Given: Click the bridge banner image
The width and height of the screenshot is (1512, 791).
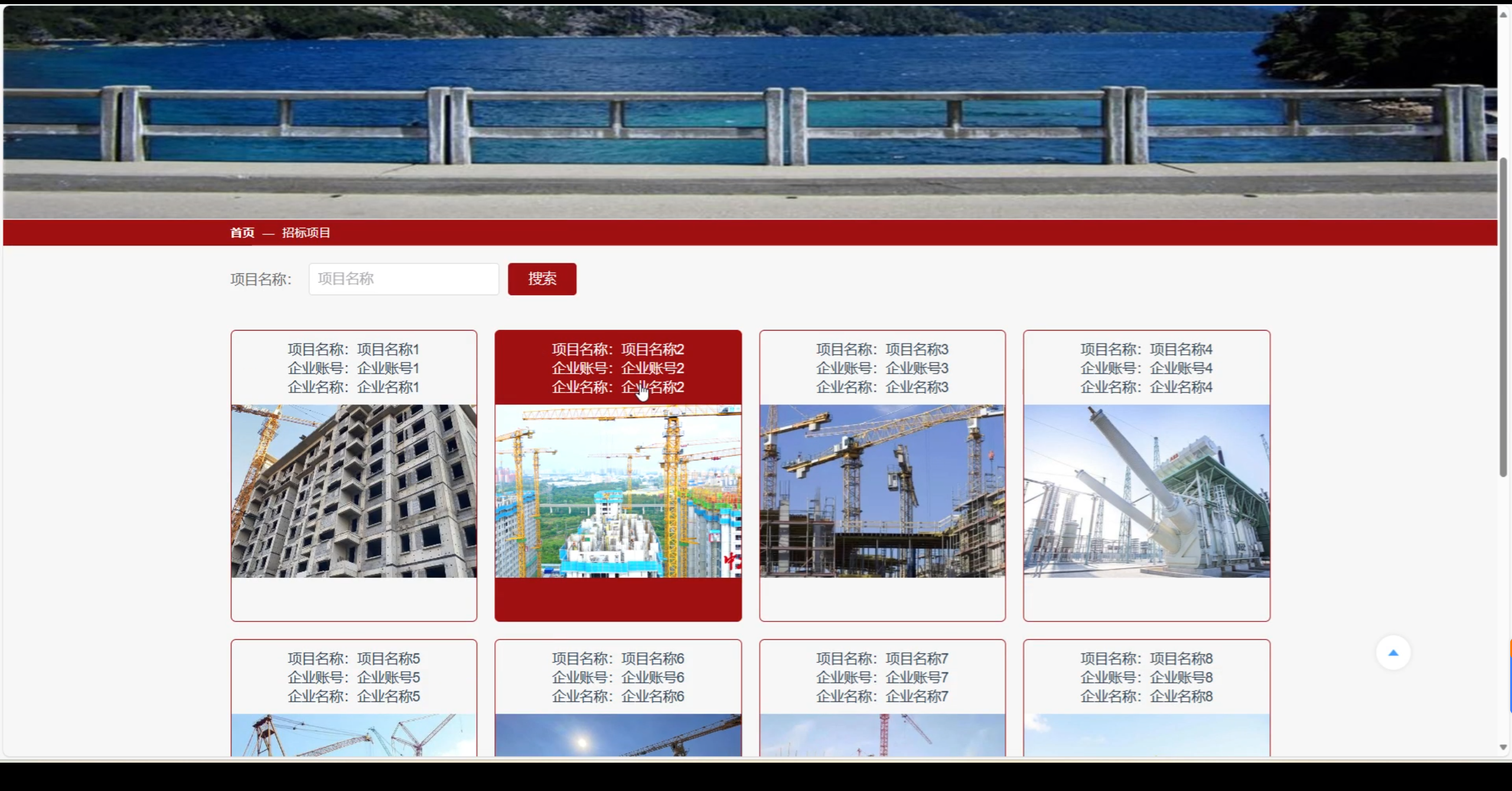Looking at the screenshot, I should [x=750, y=112].
